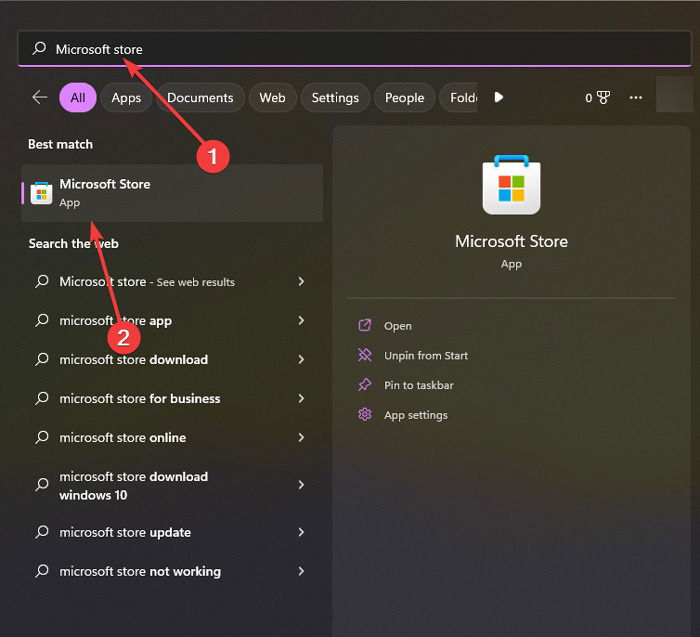Switch to the People filter tab
The width and height of the screenshot is (700, 637).
404,97
